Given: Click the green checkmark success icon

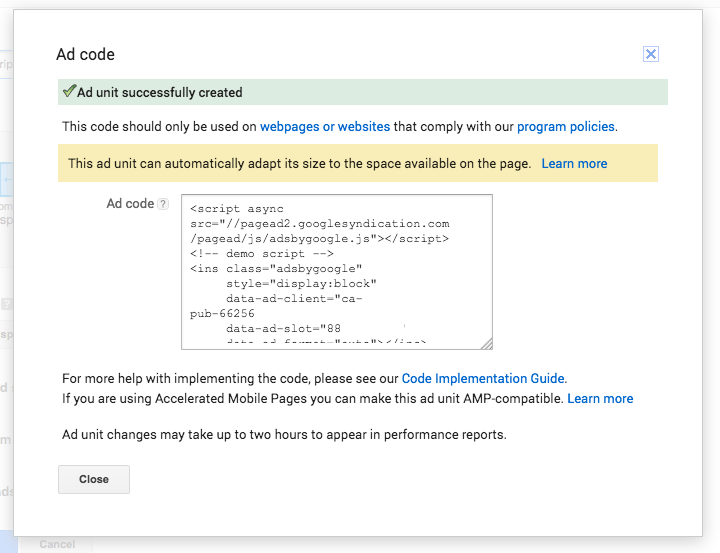Looking at the screenshot, I should (x=69, y=91).
